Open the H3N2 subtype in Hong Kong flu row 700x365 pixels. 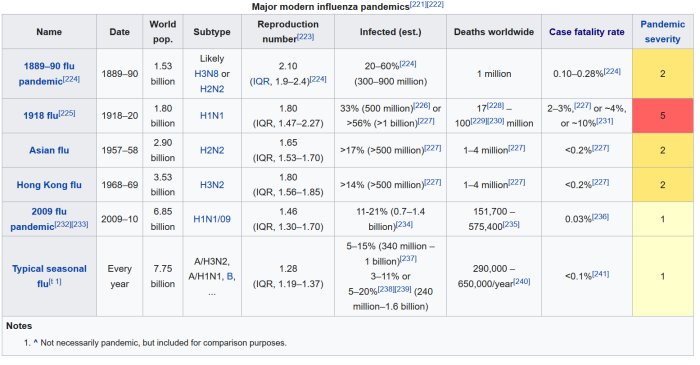[212, 185]
